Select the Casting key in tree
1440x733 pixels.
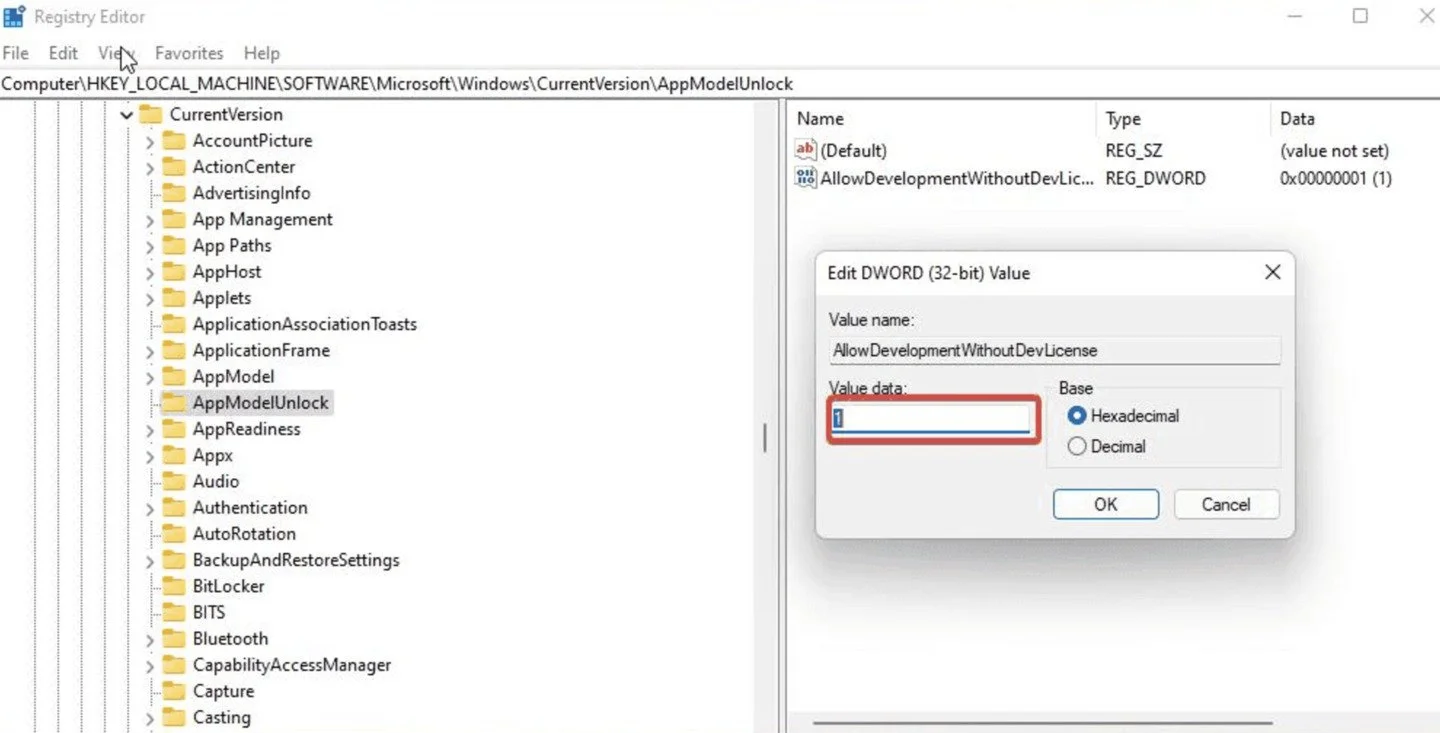[221, 717]
